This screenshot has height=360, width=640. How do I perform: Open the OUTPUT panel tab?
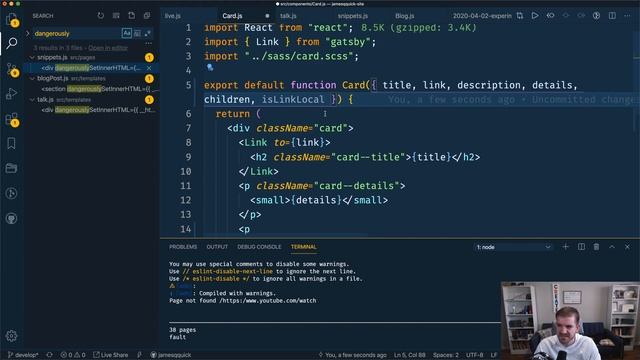click(x=217, y=247)
